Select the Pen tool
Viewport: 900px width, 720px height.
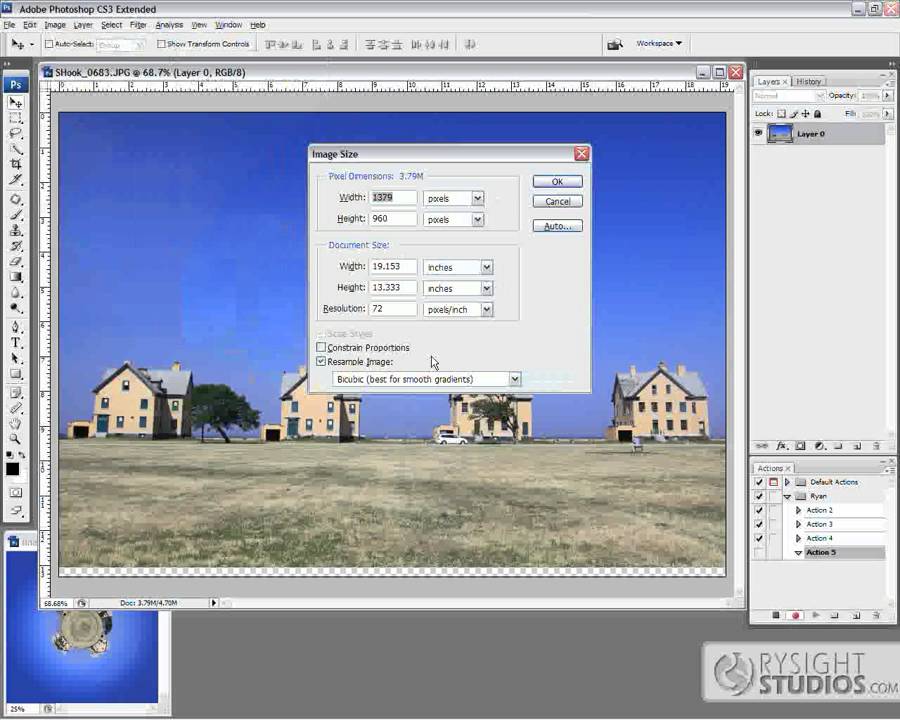pyautogui.click(x=15, y=327)
